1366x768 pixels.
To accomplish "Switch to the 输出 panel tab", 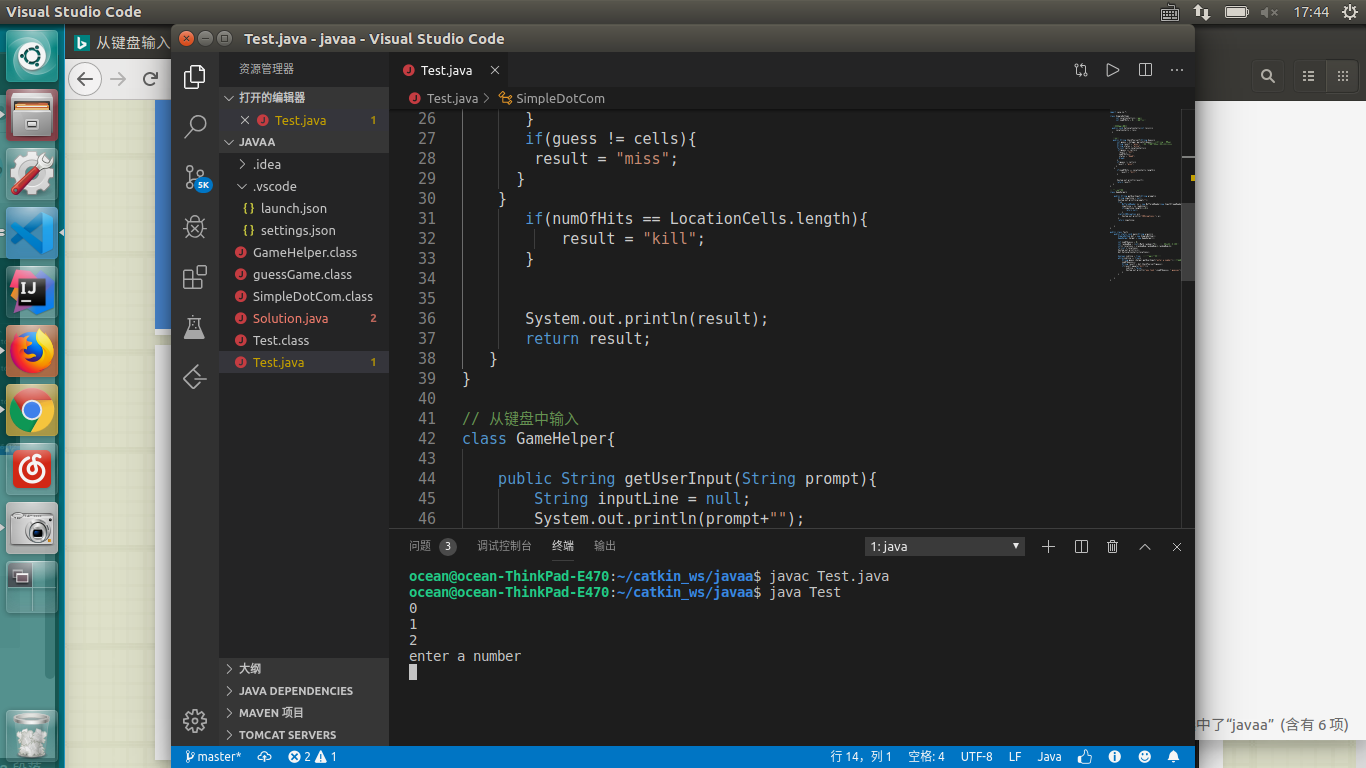I will (604, 546).
